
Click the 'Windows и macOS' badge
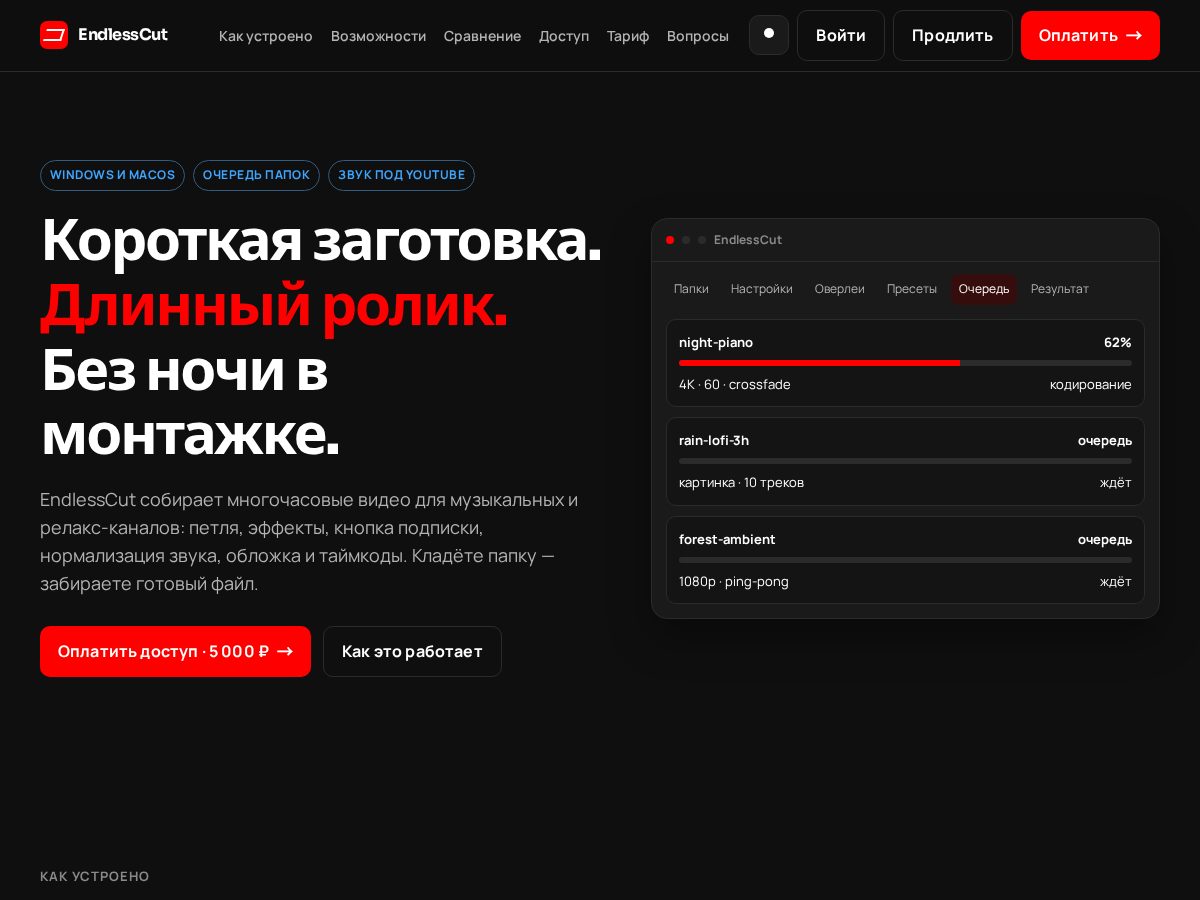(112, 175)
